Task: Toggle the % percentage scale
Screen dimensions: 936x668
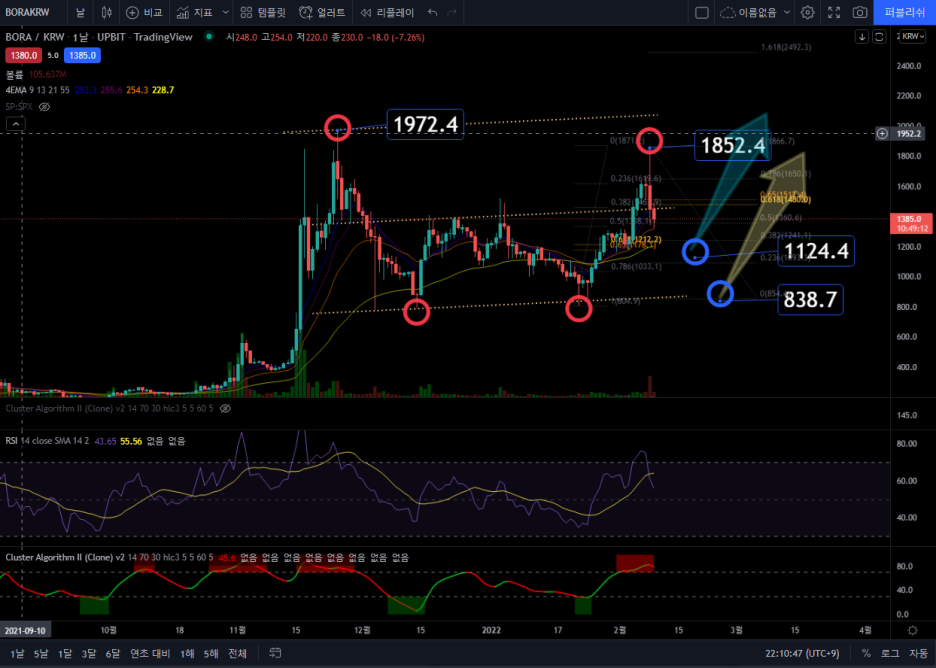Action: (866, 654)
